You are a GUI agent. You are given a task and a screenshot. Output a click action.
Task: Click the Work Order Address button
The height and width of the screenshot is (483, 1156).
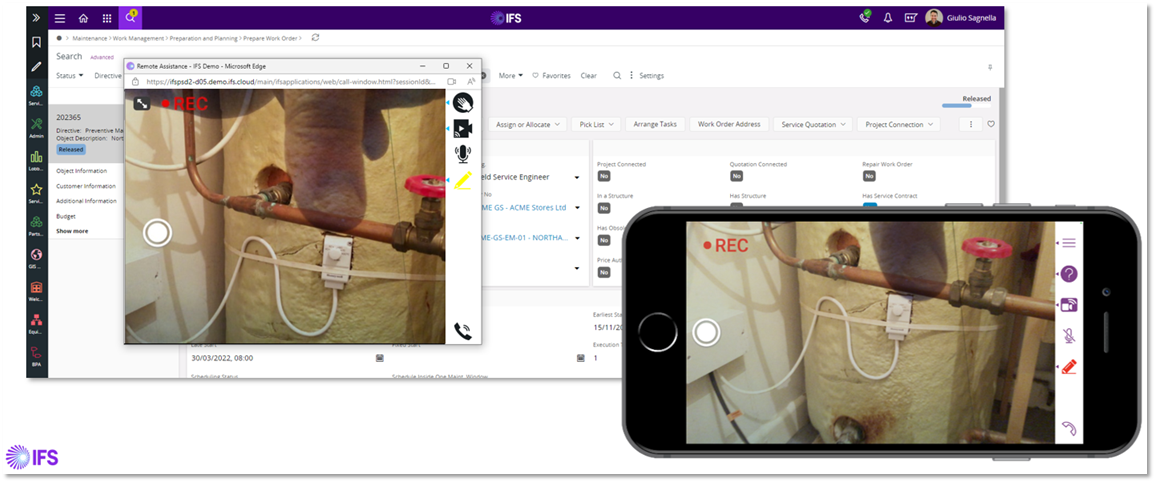point(729,124)
